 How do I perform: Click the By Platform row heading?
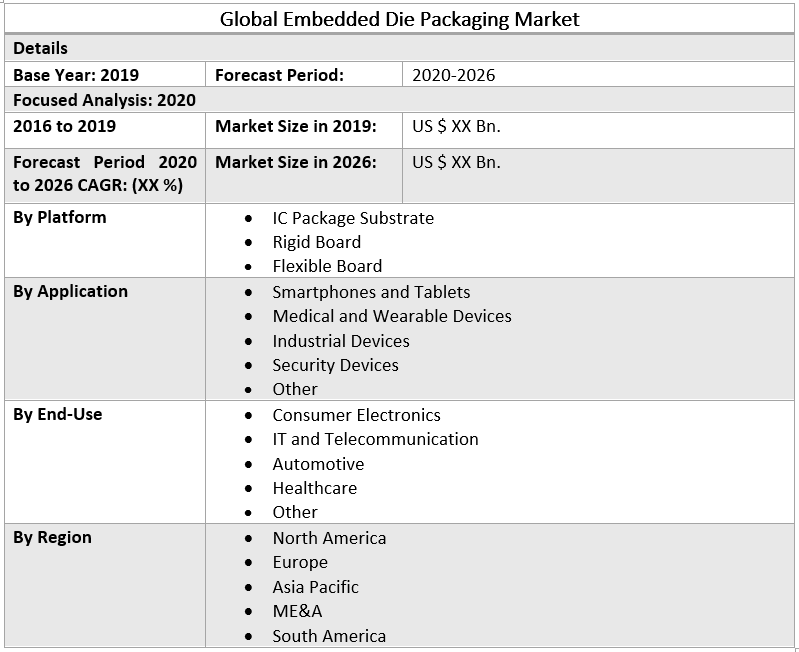(x=59, y=217)
